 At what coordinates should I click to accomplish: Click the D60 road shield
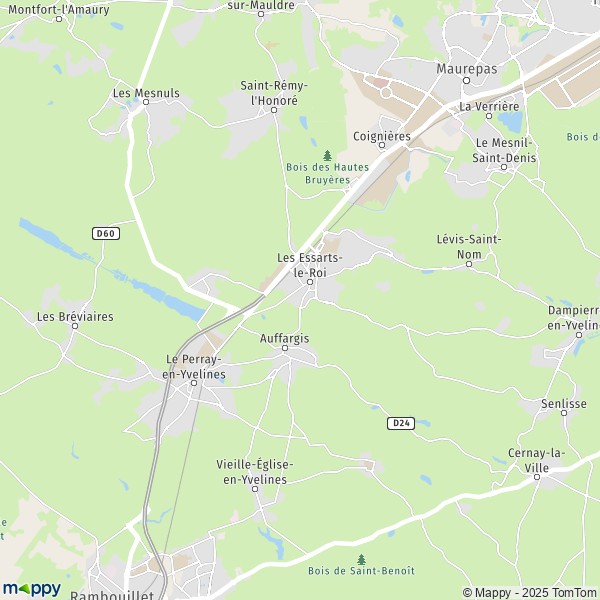pos(106,233)
